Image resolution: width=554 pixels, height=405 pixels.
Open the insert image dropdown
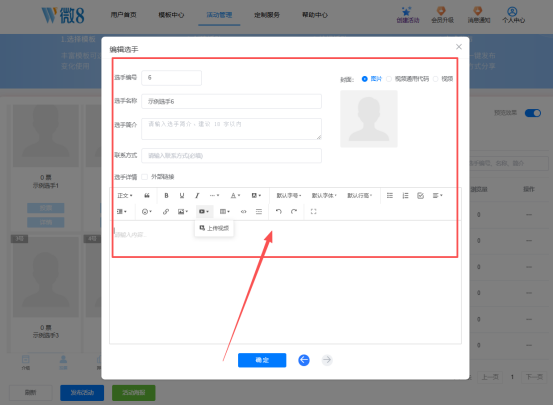coord(183,212)
